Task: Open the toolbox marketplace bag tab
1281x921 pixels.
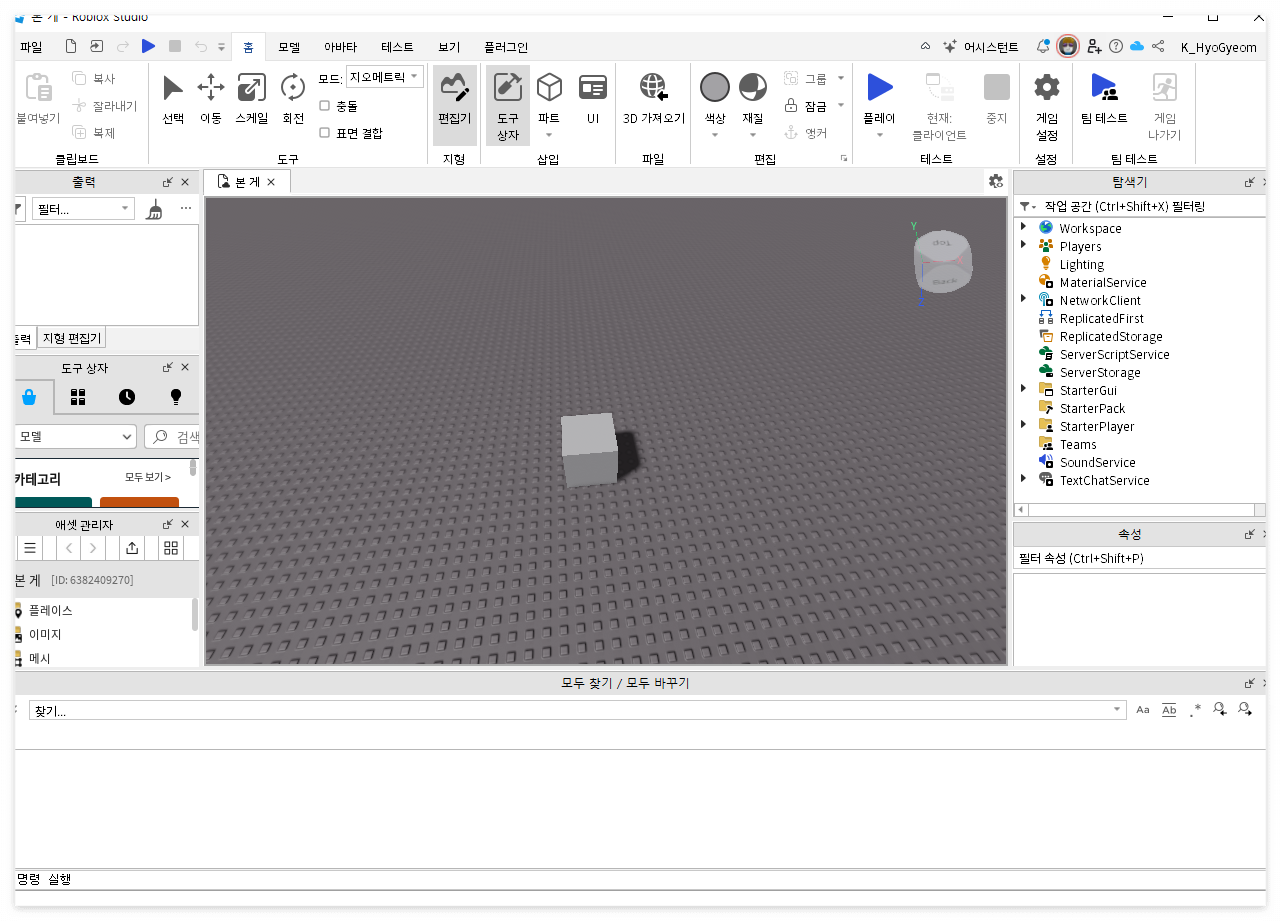Action: point(29,397)
